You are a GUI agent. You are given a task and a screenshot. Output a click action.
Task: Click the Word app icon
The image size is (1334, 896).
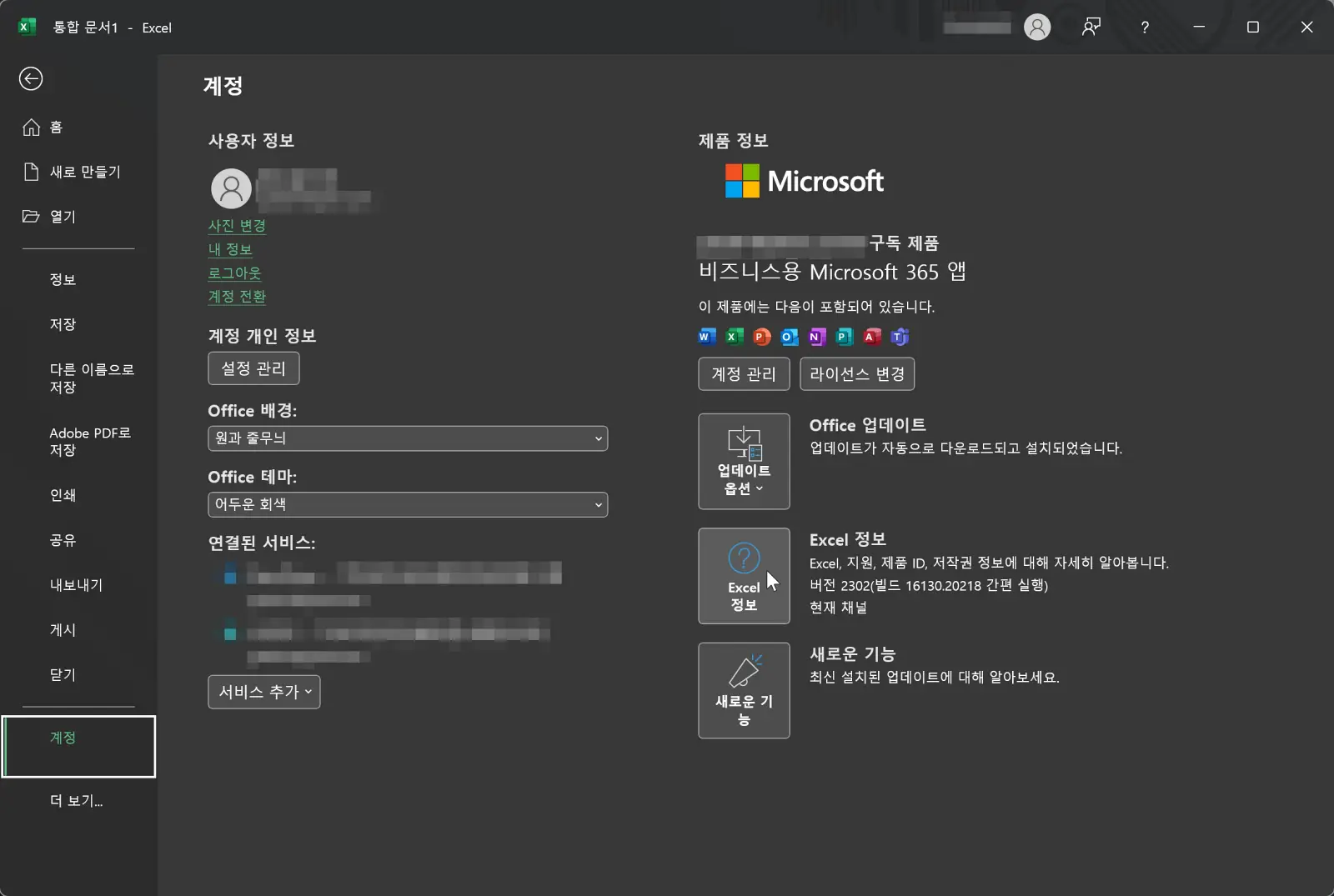(x=707, y=337)
